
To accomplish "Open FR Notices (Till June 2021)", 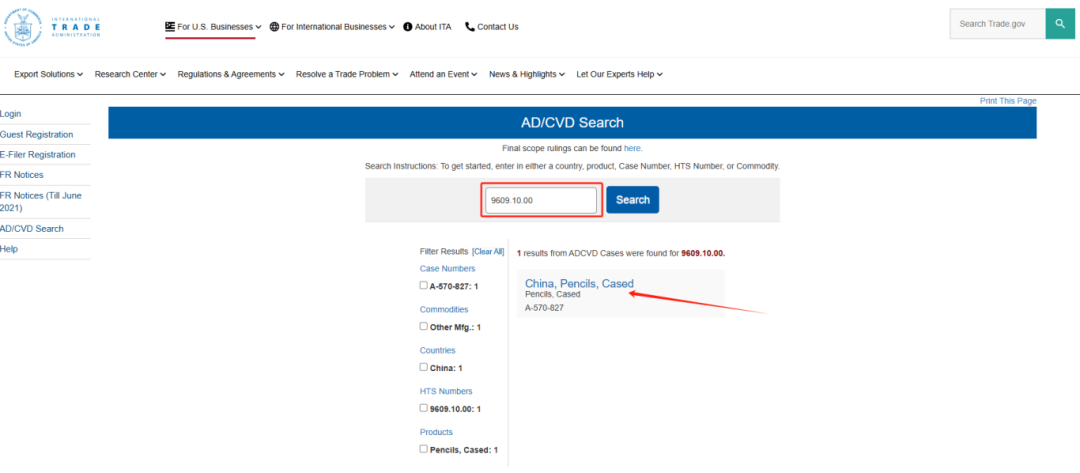I will coord(41,201).
